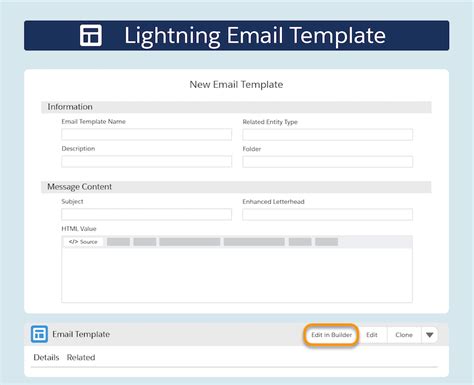Image resolution: width=474 pixels, height=385 pixels.
Task: Click the Enhanced Letterhead field
Action: [x=328, y=214]
